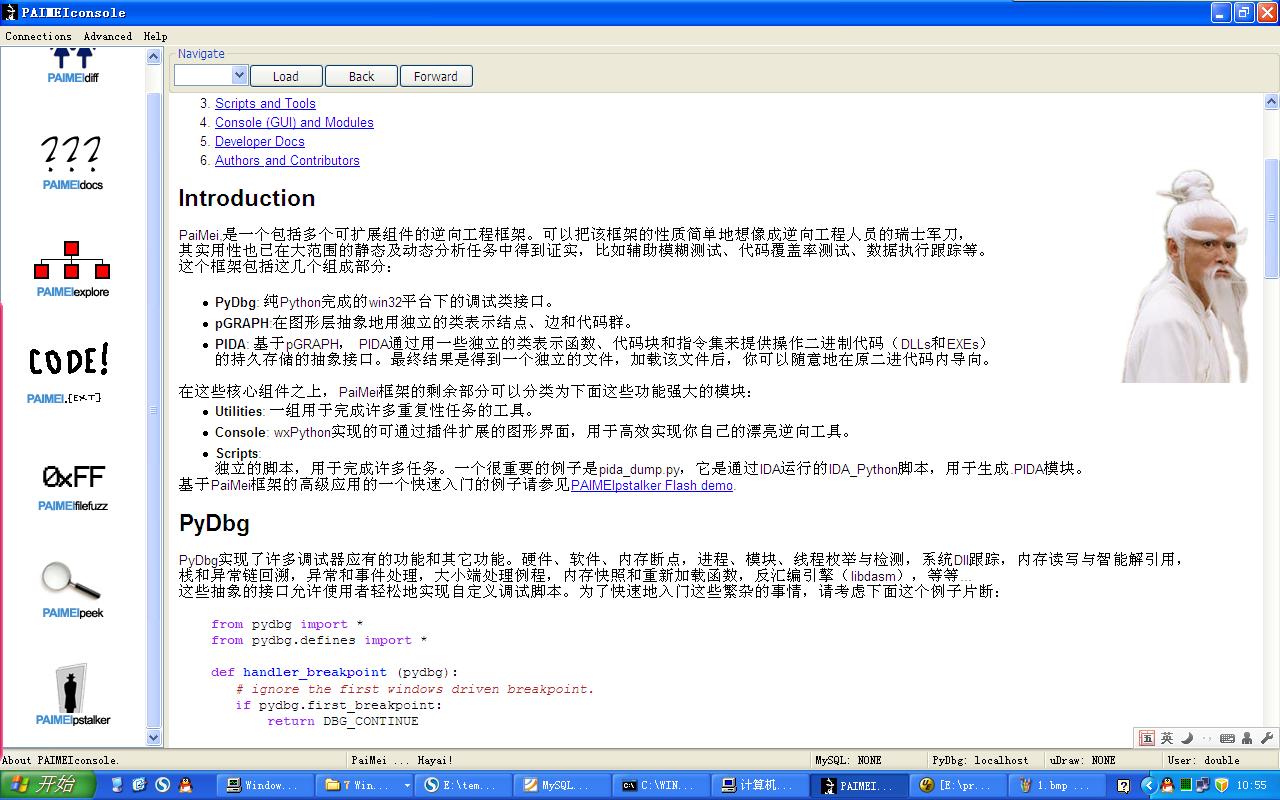Click the module sidebar scroll down arrow

154,738
